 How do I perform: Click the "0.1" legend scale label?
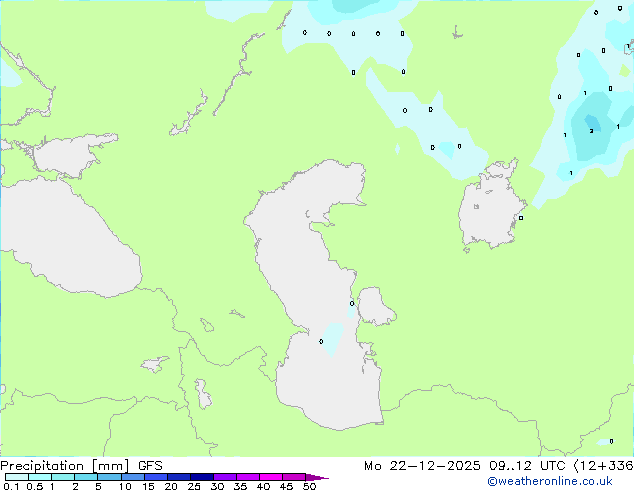point(11,486)
